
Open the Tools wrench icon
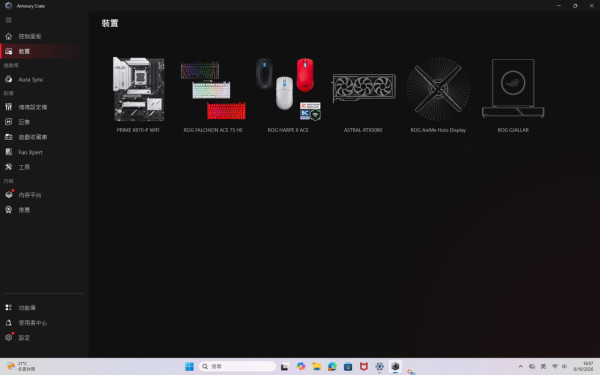(x=8, y=167)
